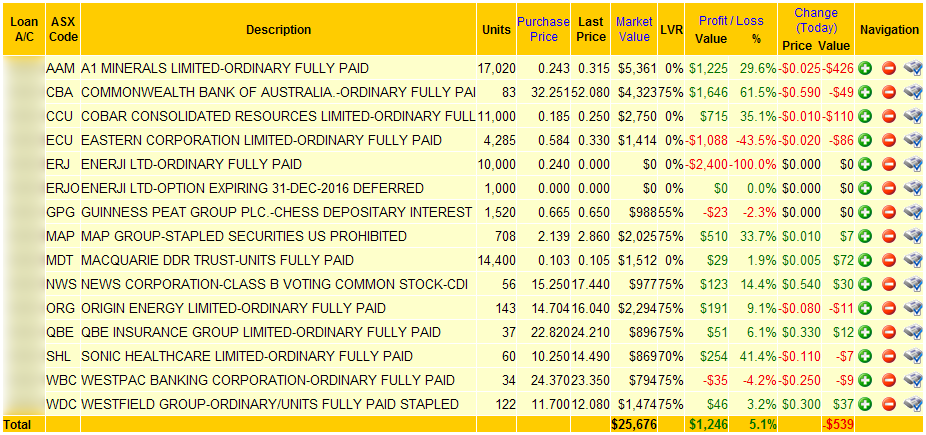926x435 pixels.
Task: Add to CCU with green plus
Action: pos(866,116)
